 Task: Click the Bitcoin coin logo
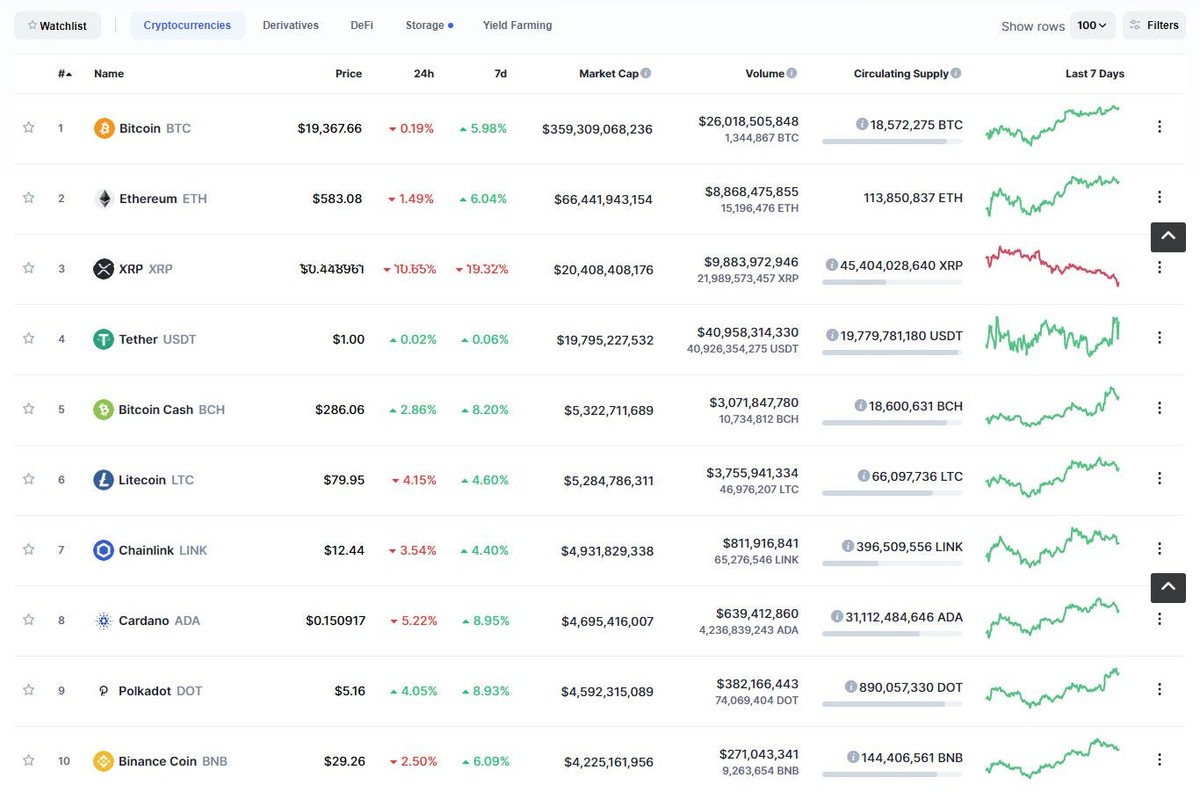[x=103, y=128]
